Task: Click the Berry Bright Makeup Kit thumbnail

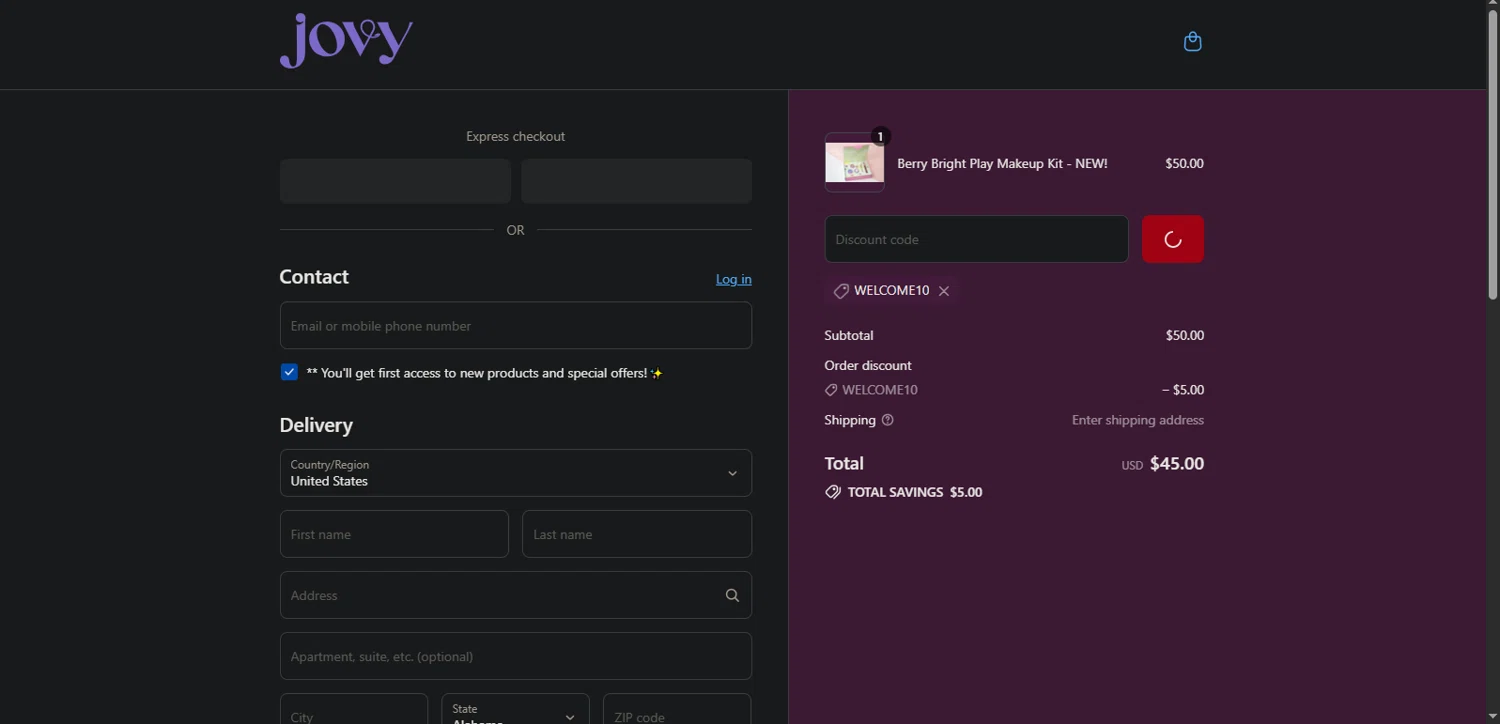Action: [854, 162]
